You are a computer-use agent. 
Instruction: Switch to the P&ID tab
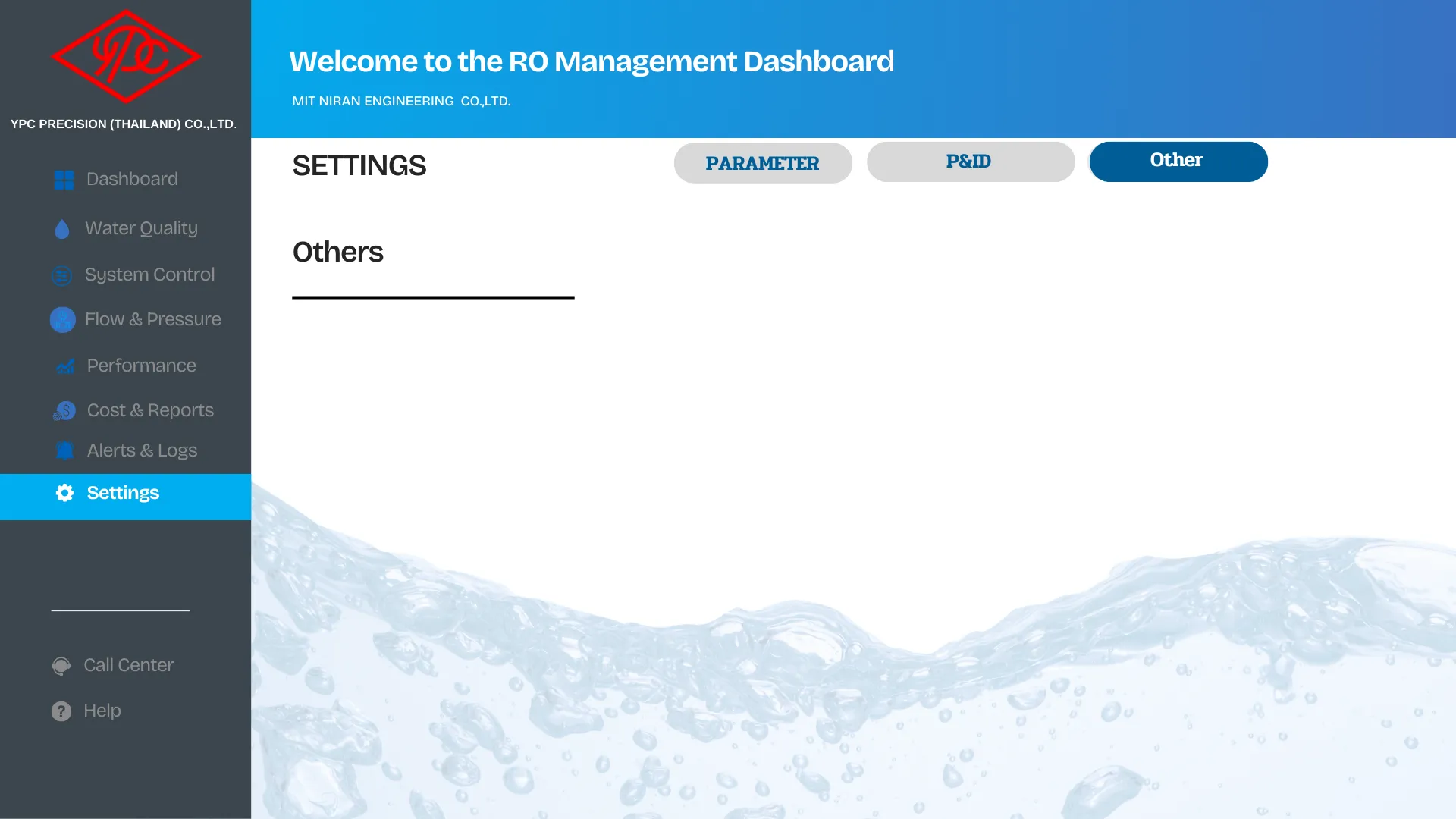click(x=971, y=162)
